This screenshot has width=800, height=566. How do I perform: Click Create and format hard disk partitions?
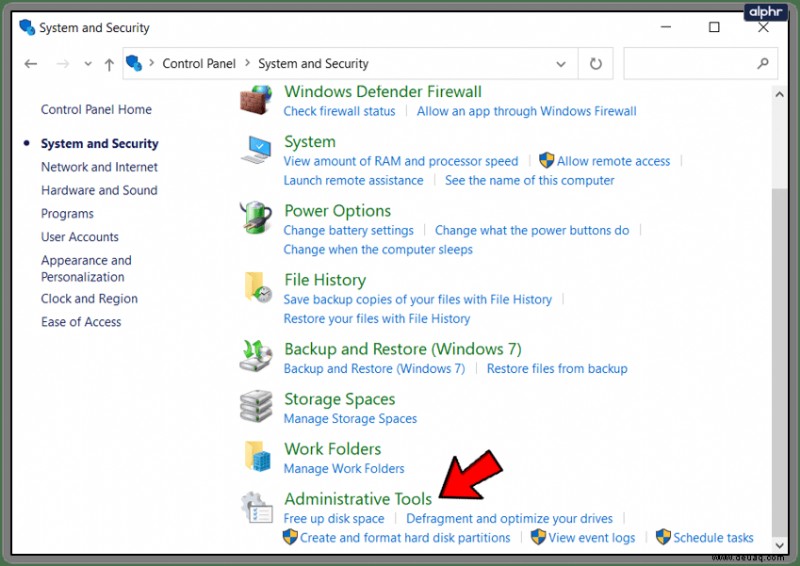[405, 538]
